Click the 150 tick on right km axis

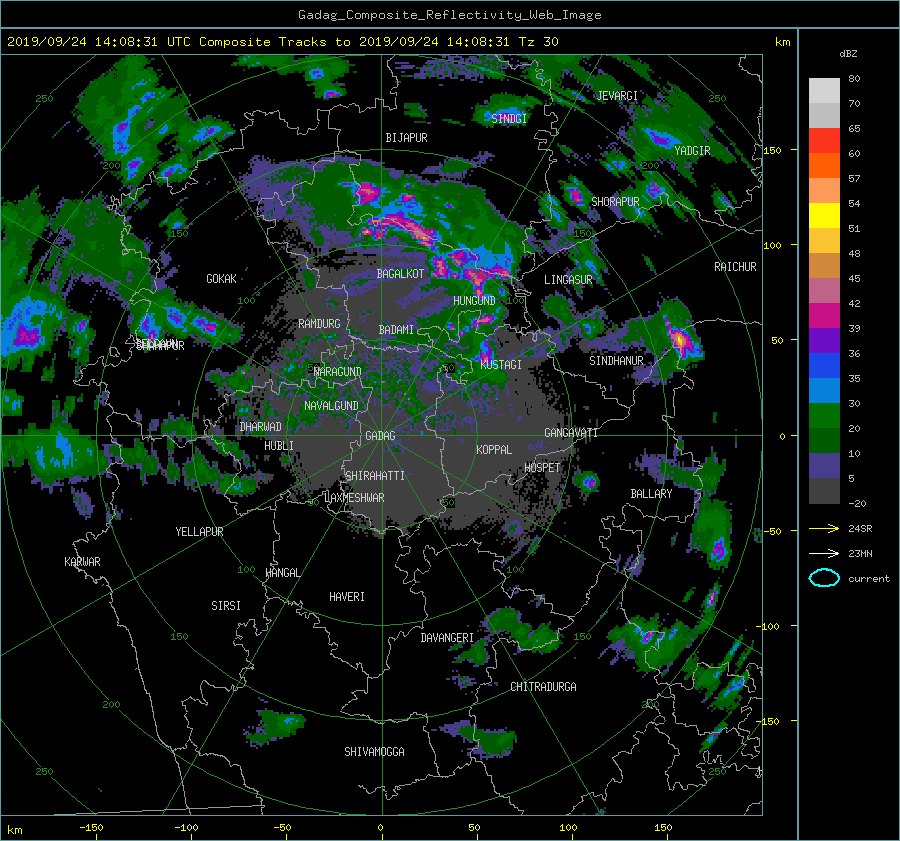(773, 150)
